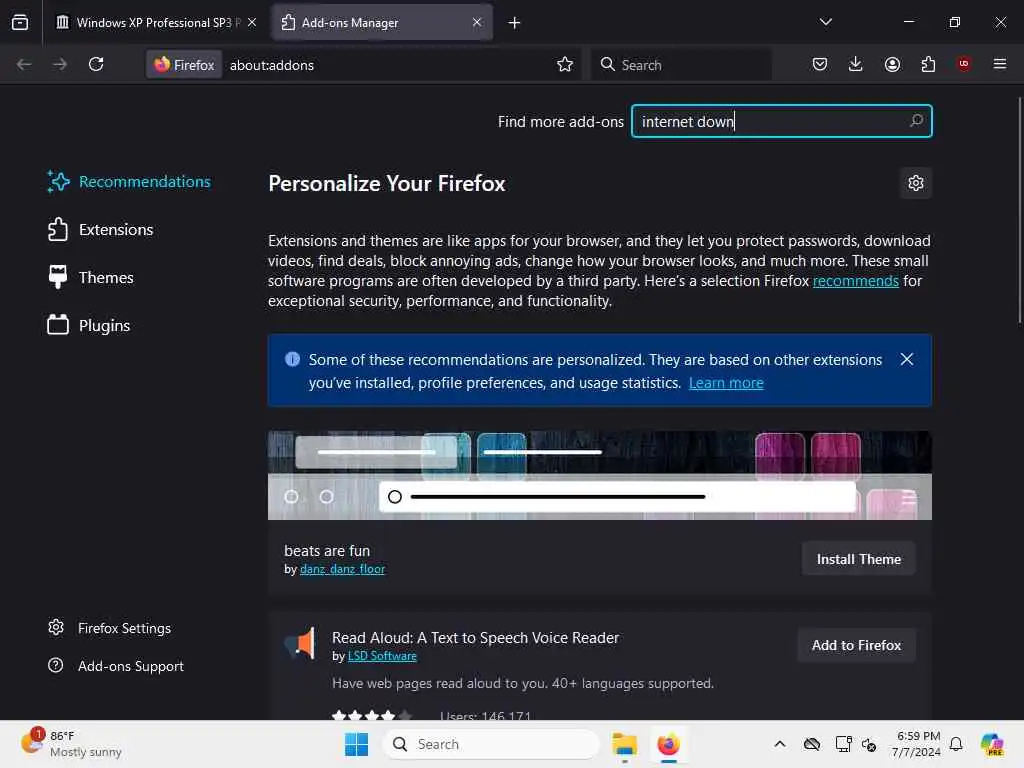Open the clock showing 6:59 PM
This screenshot has width=1024, height=768.
tap(916, 744)
